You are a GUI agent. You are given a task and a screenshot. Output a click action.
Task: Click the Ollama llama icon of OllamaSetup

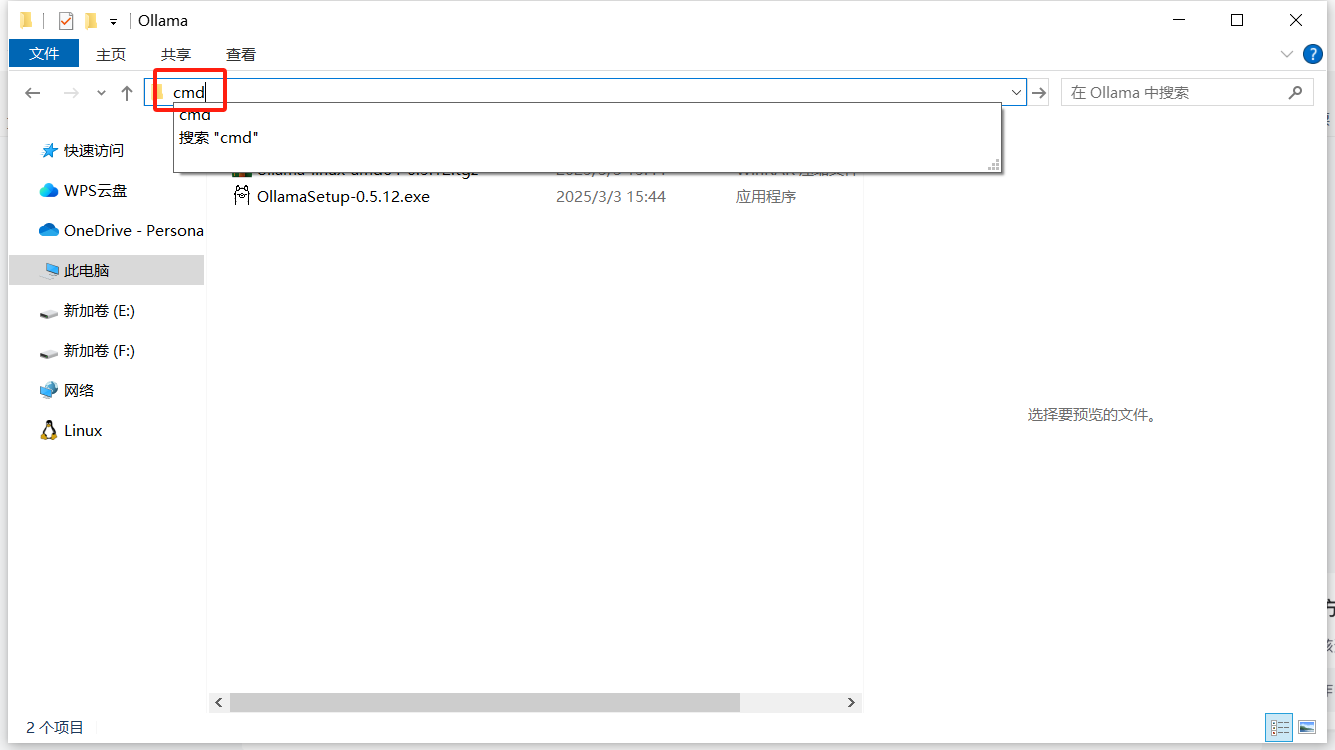[241, 196]
